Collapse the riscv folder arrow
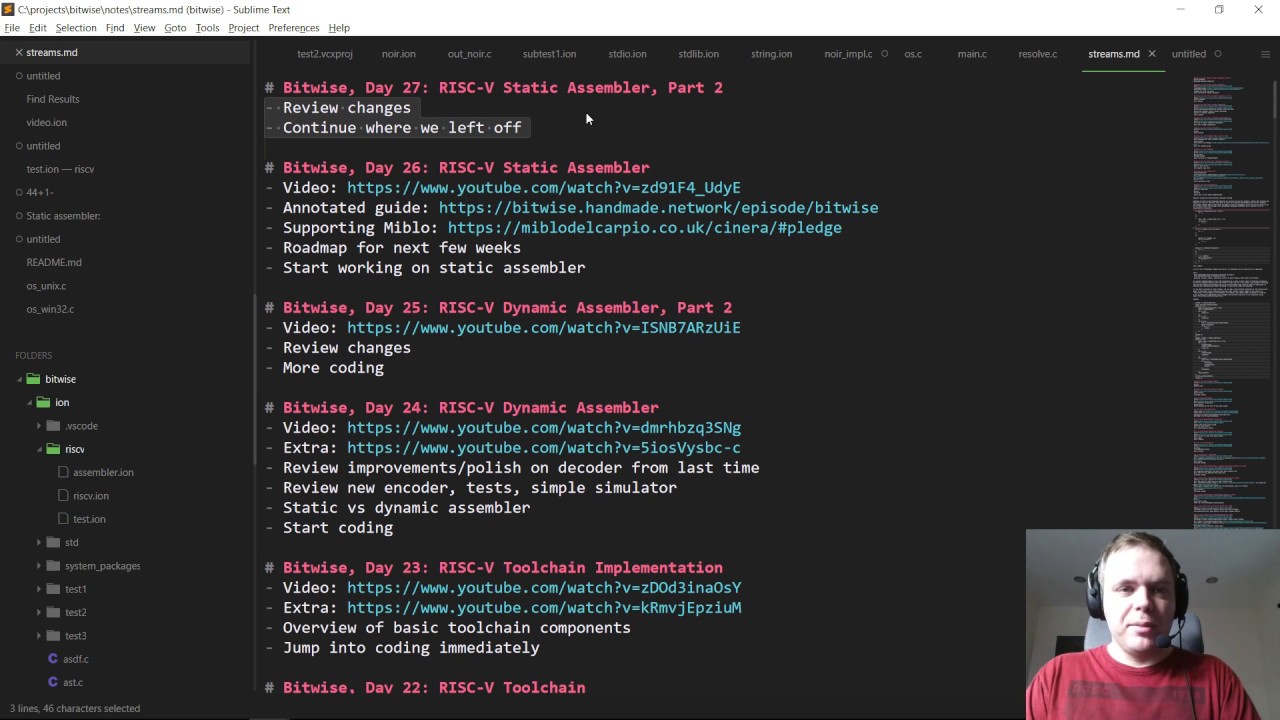The image size is (1280, 720). point(39,449)
